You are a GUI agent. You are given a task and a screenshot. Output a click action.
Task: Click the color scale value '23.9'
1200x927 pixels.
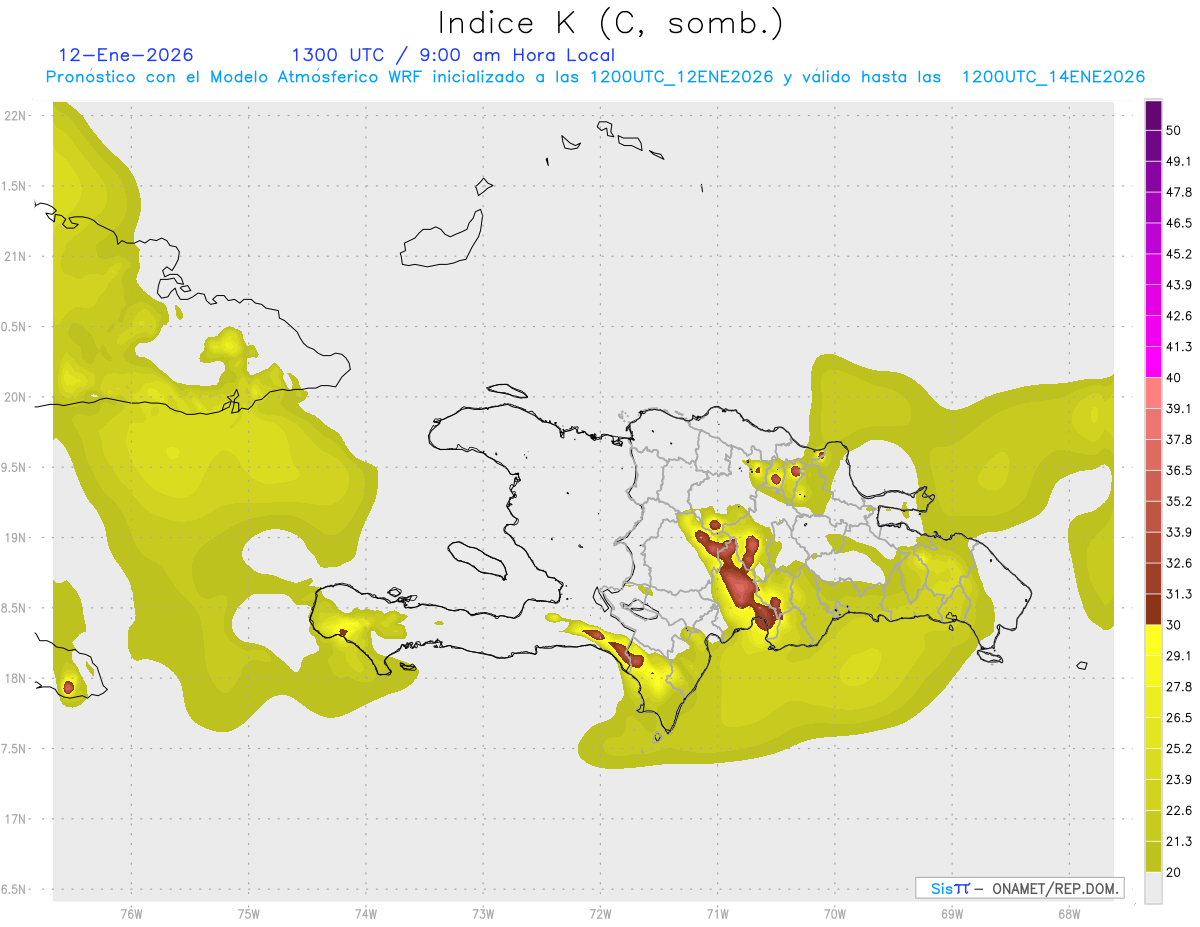coord(1180,780)
